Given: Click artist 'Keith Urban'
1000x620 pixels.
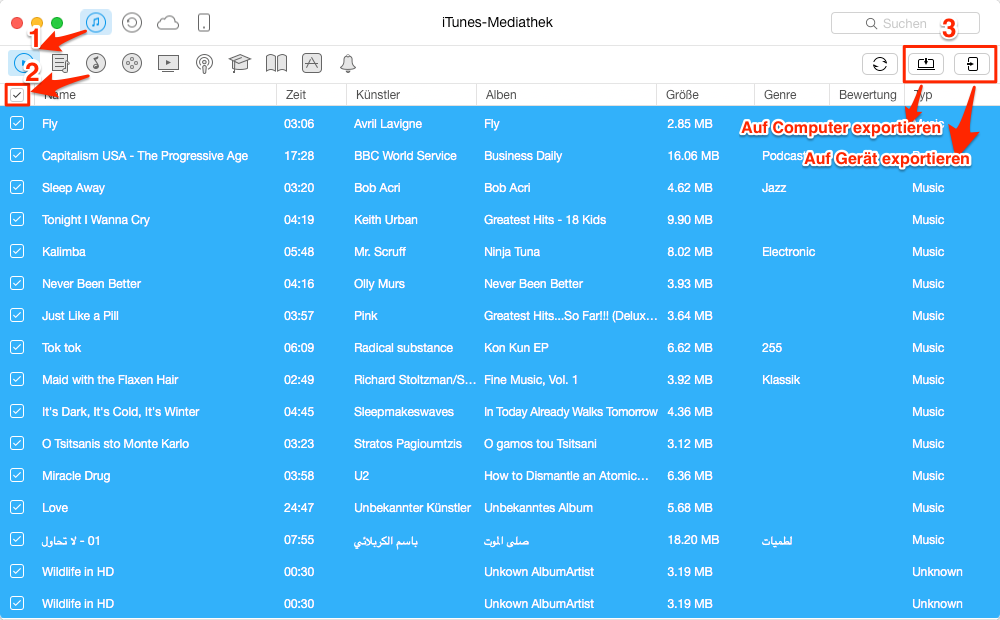Looking at the screenshot, I should pyautogui.click(x=386, y=219).
